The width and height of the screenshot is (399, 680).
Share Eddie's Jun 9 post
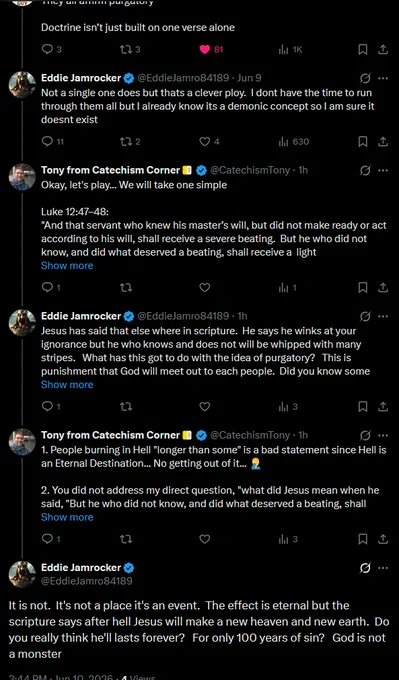click(383, 141)
